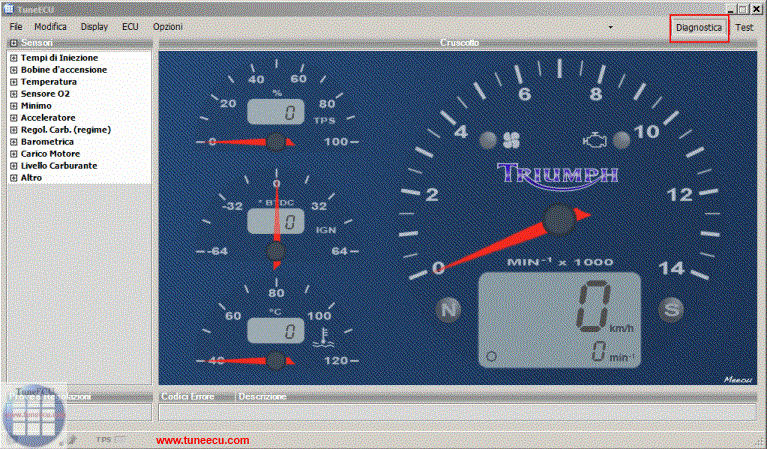Select the Regol. Carb. (regime) label
The width and height of the screenshot is (767, 449).
pos(66,130)
